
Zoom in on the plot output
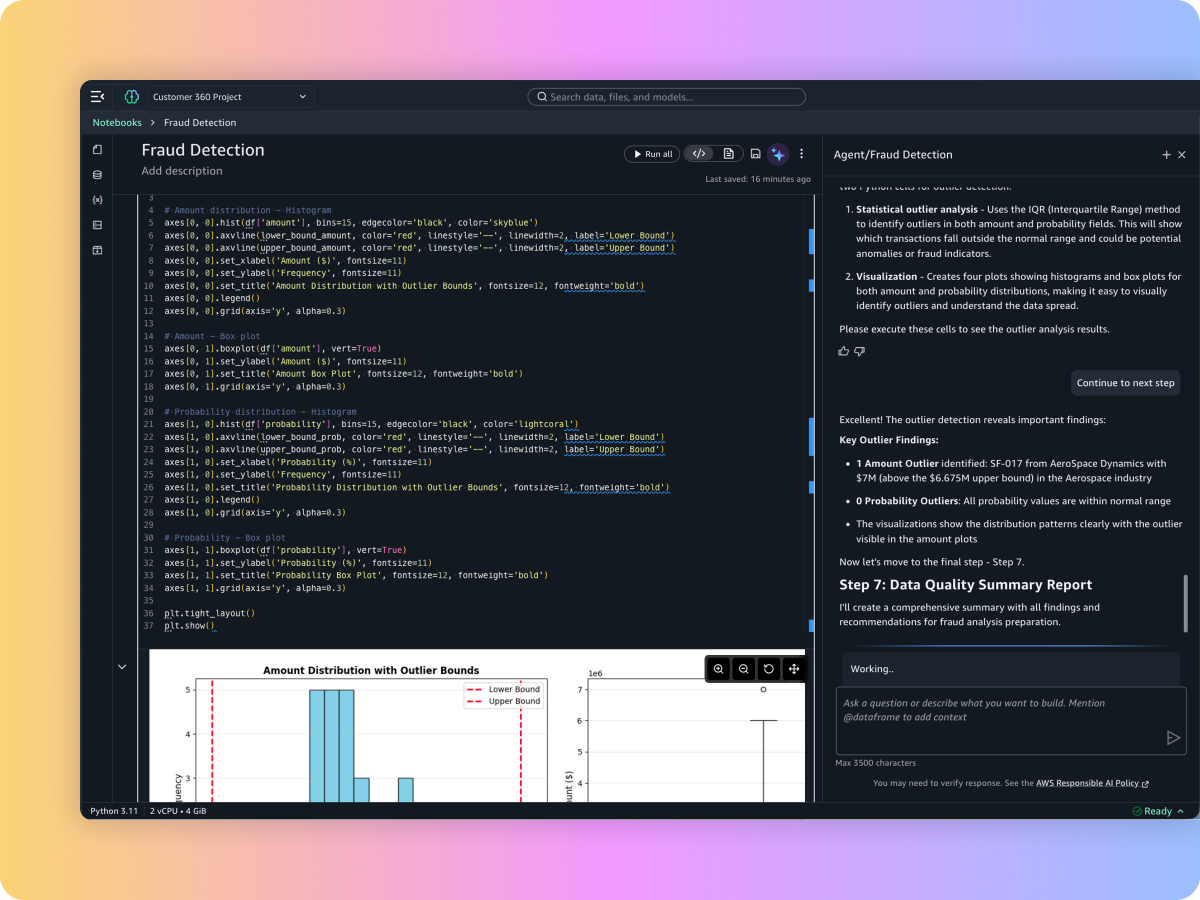(x=718, y=669)
